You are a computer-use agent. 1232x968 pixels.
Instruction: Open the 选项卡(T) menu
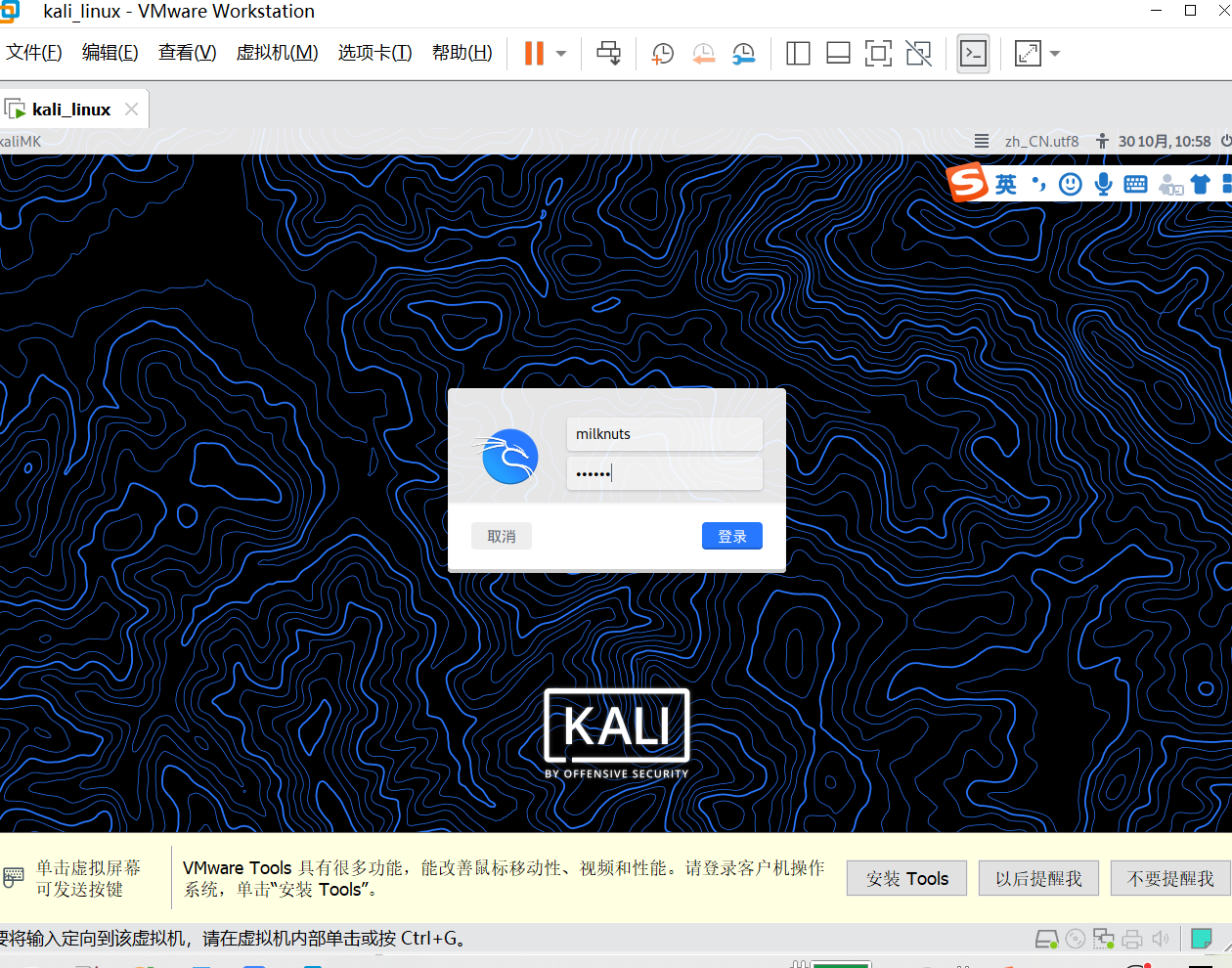pos(375,53)
